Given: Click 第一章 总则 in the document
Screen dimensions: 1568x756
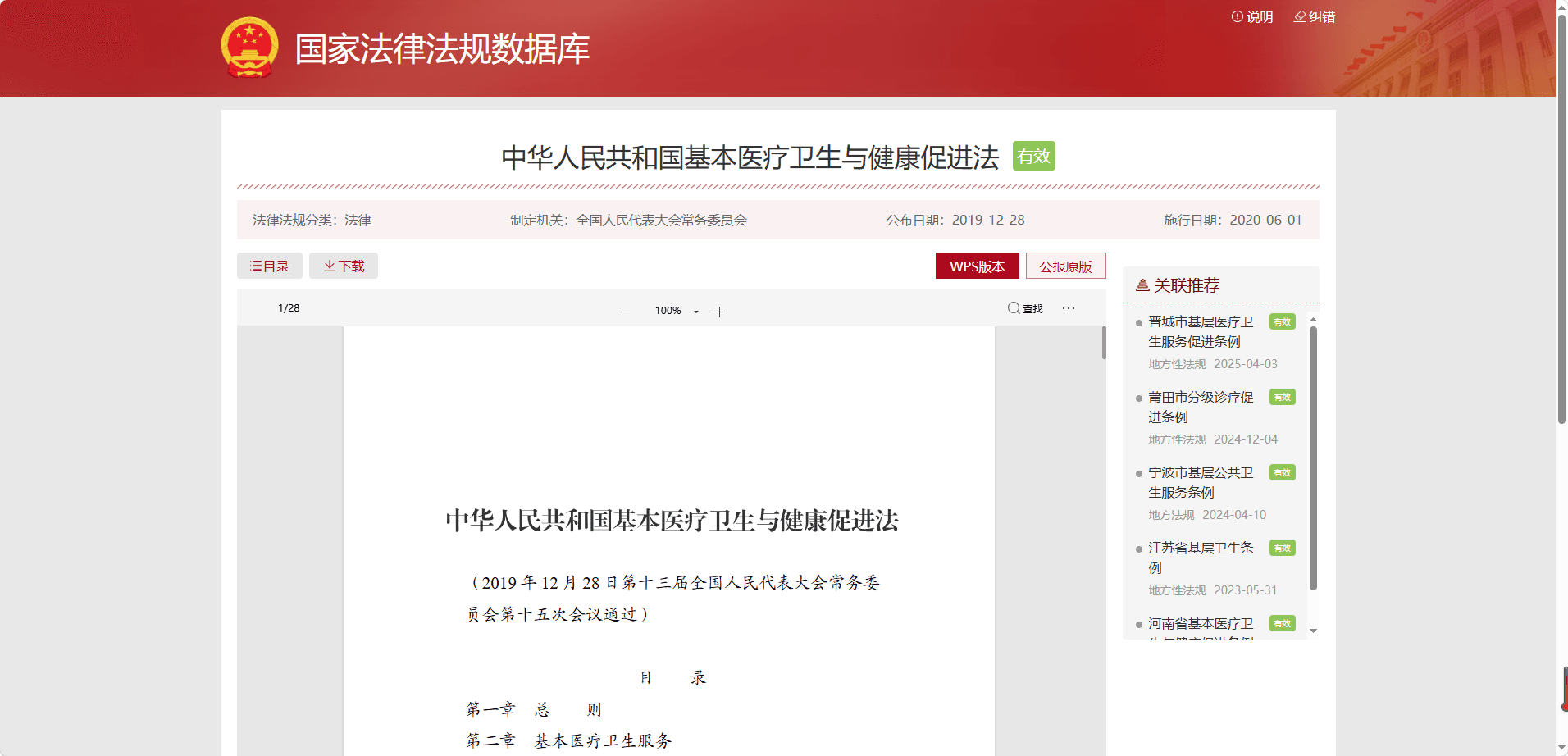Looking at the screenshot, I should (x=534, y=709).
